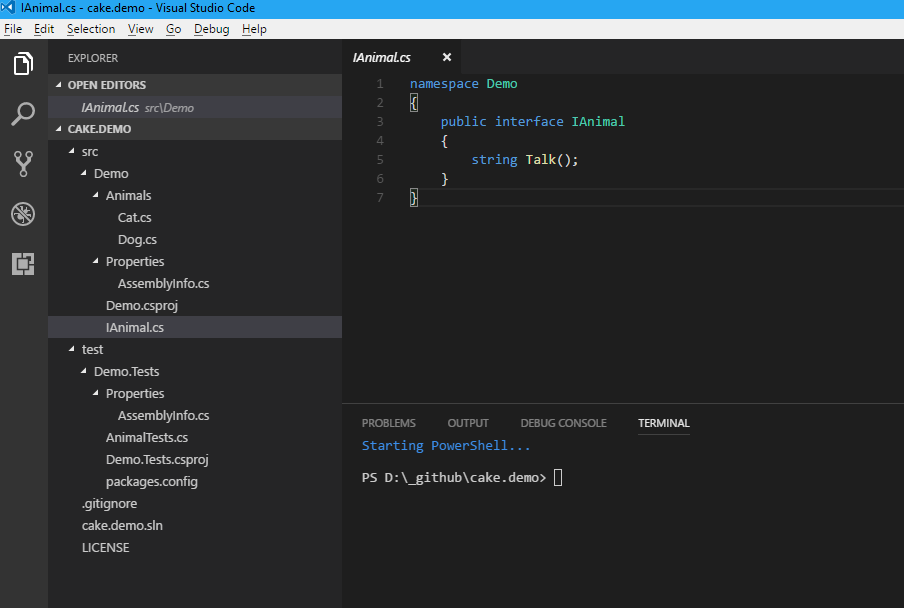Click the VS Code logo in title bar
The height and width of the screenshot is (608, 904).
[7, 7]
